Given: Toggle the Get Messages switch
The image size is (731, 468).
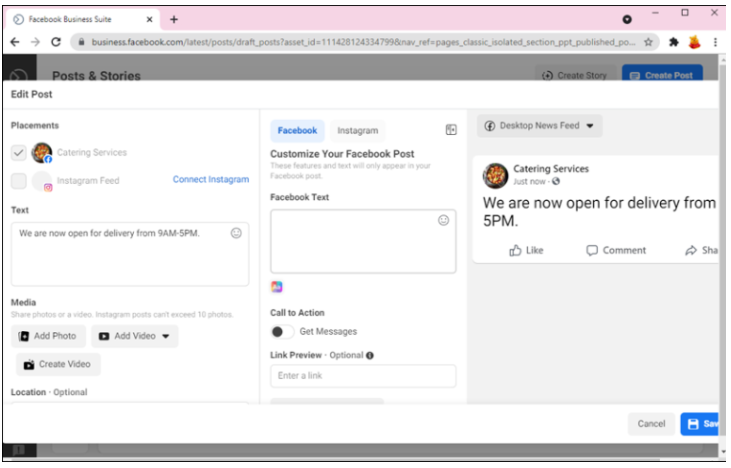Looking at the screenshot, I should (282, 331).
